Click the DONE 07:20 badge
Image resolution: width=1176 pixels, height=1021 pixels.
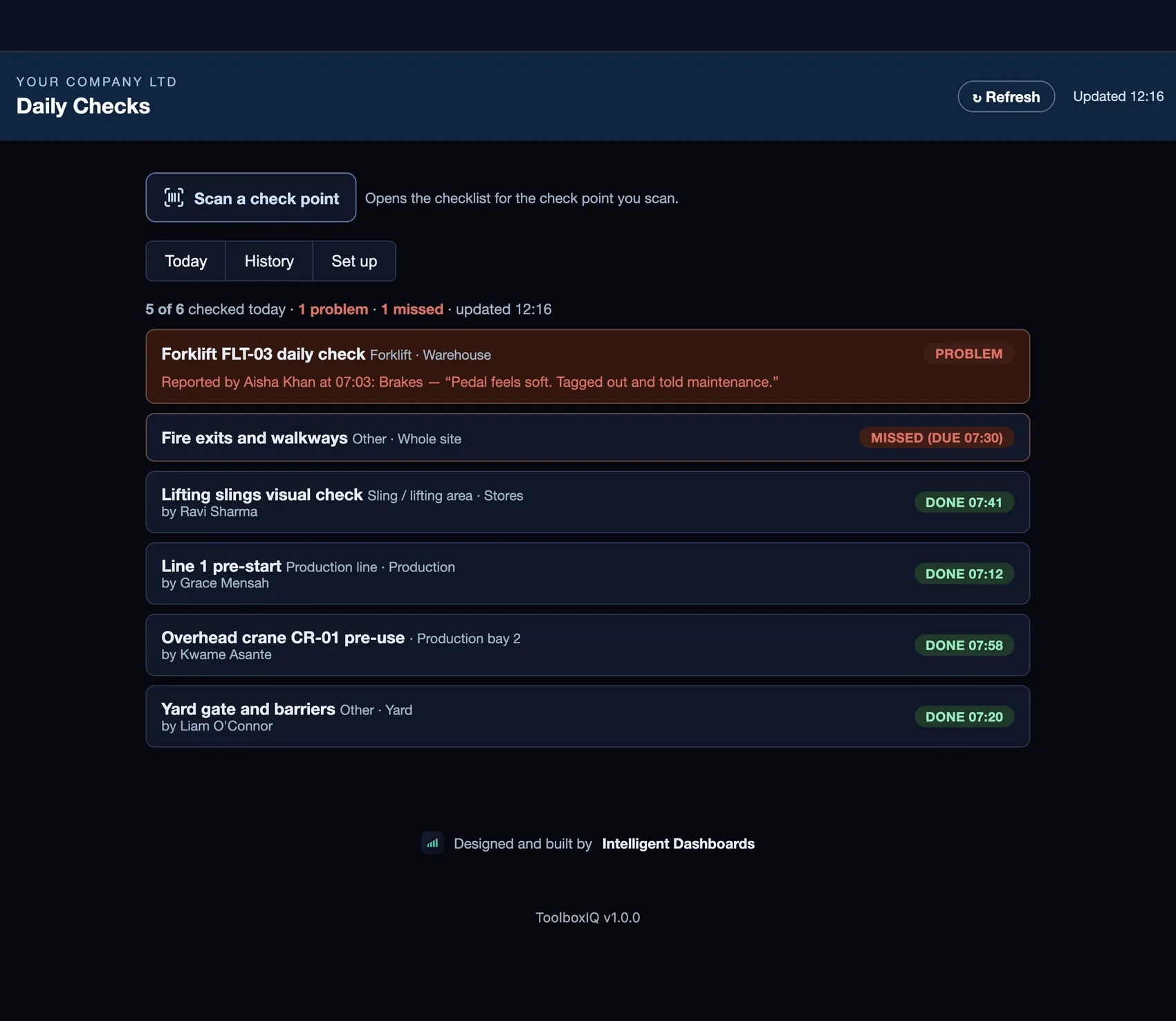(x=964, y=717)
